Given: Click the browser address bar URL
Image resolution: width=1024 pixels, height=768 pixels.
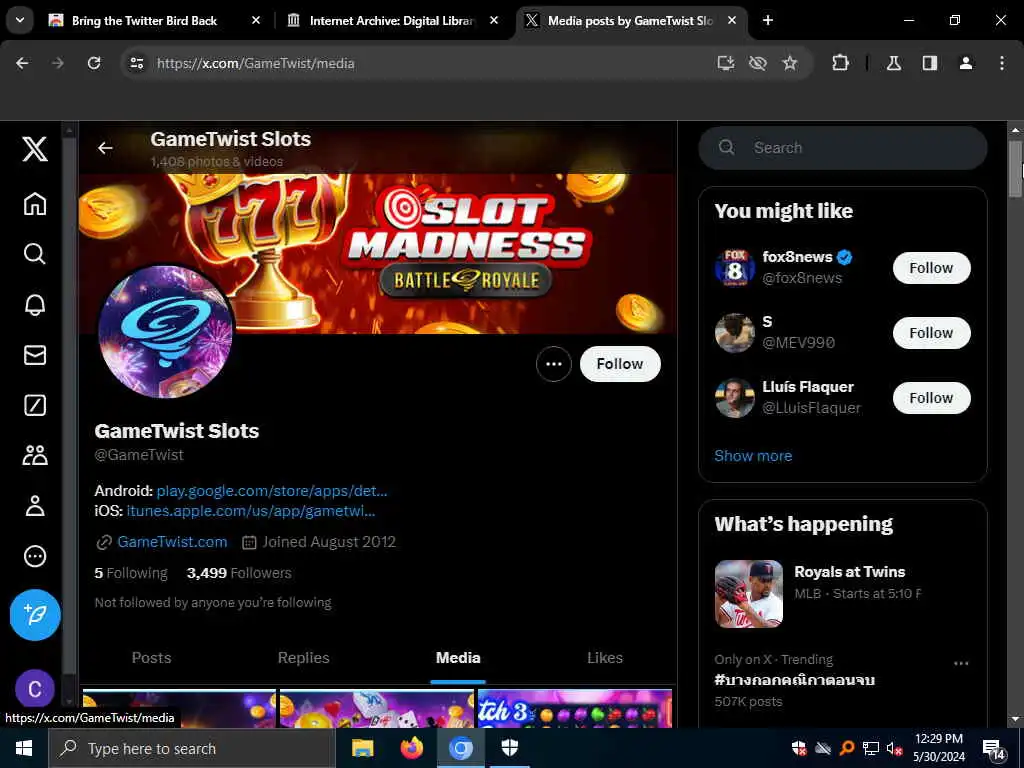Looking at the screenshot, I should click(255, 63).
